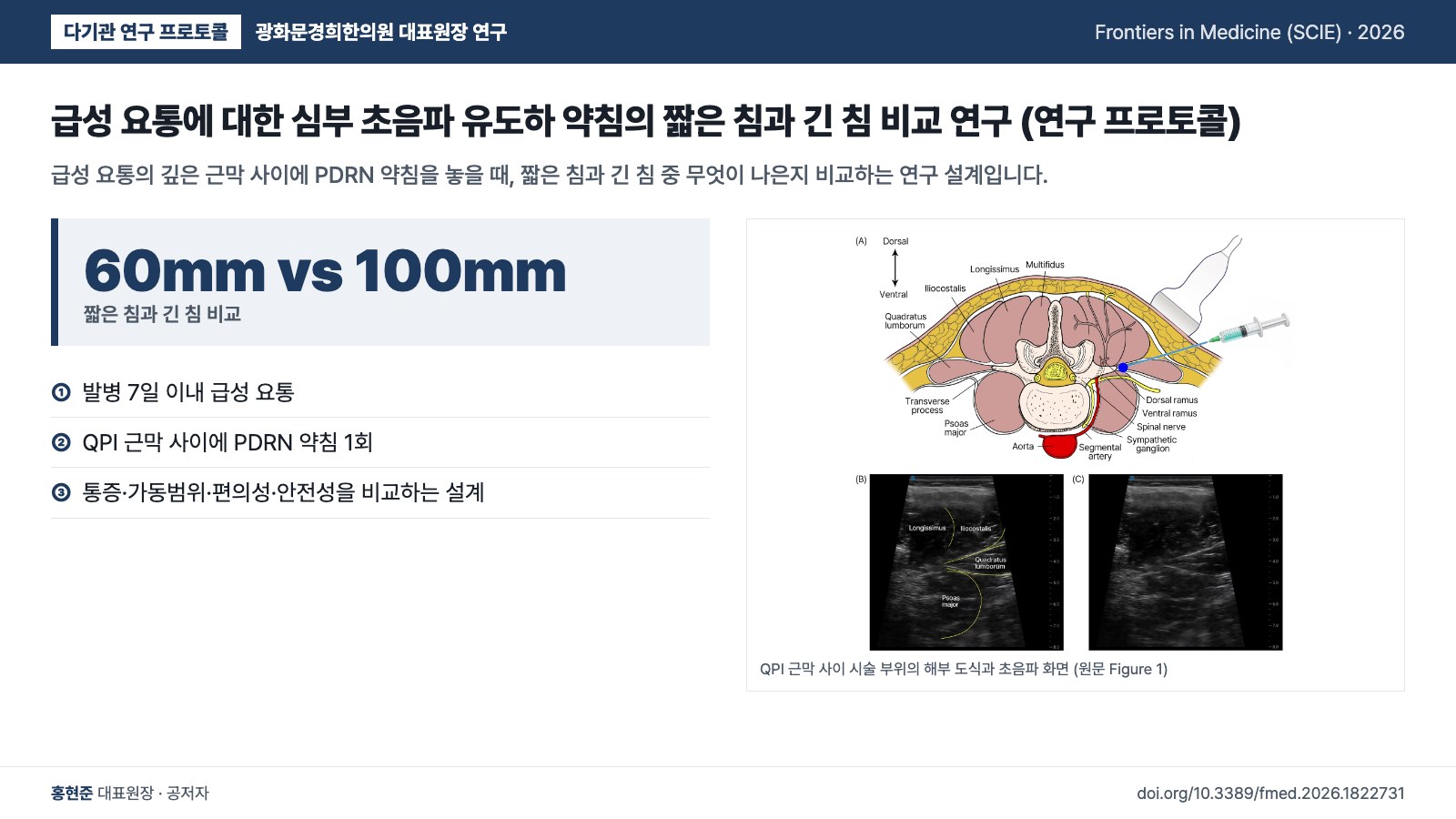
Task: Click the ultrasound probe illustration
Action: pos(1197,287)
